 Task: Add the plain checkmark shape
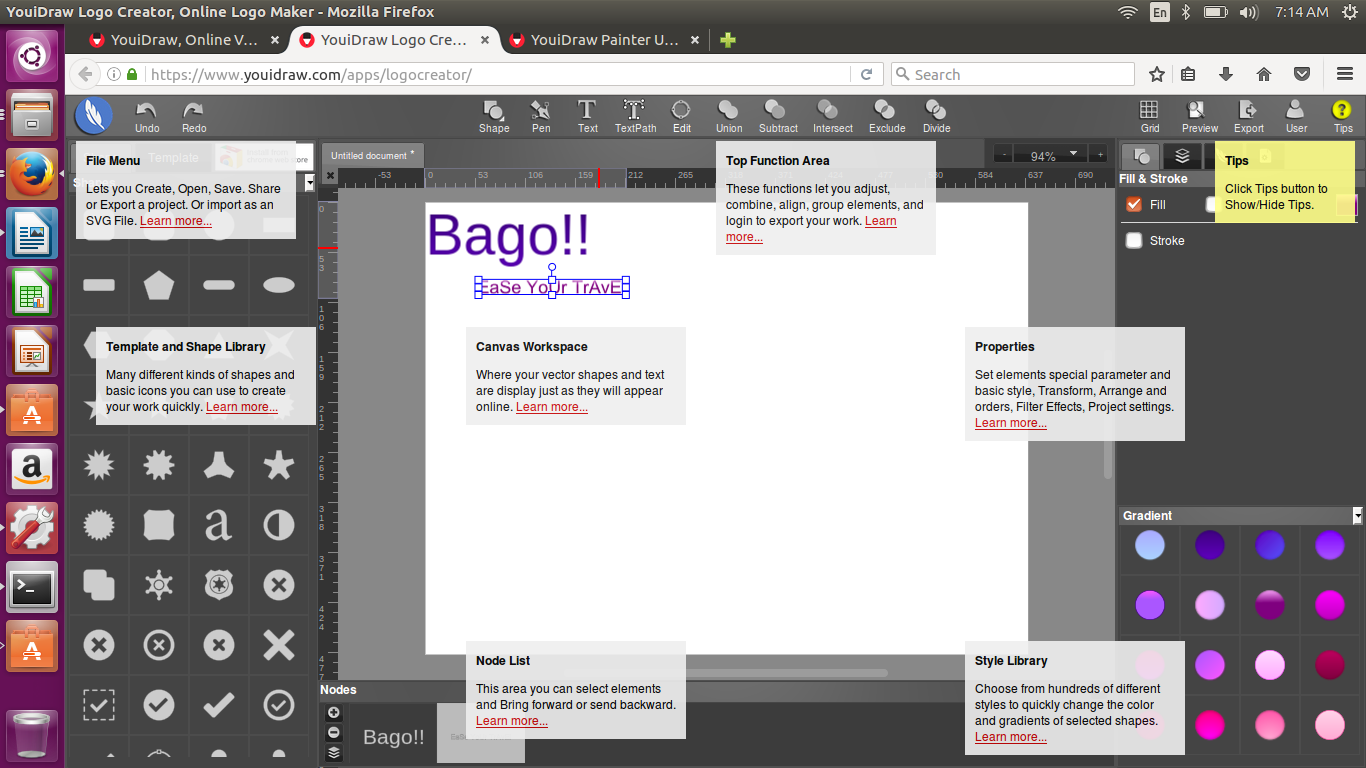(218, 705)
